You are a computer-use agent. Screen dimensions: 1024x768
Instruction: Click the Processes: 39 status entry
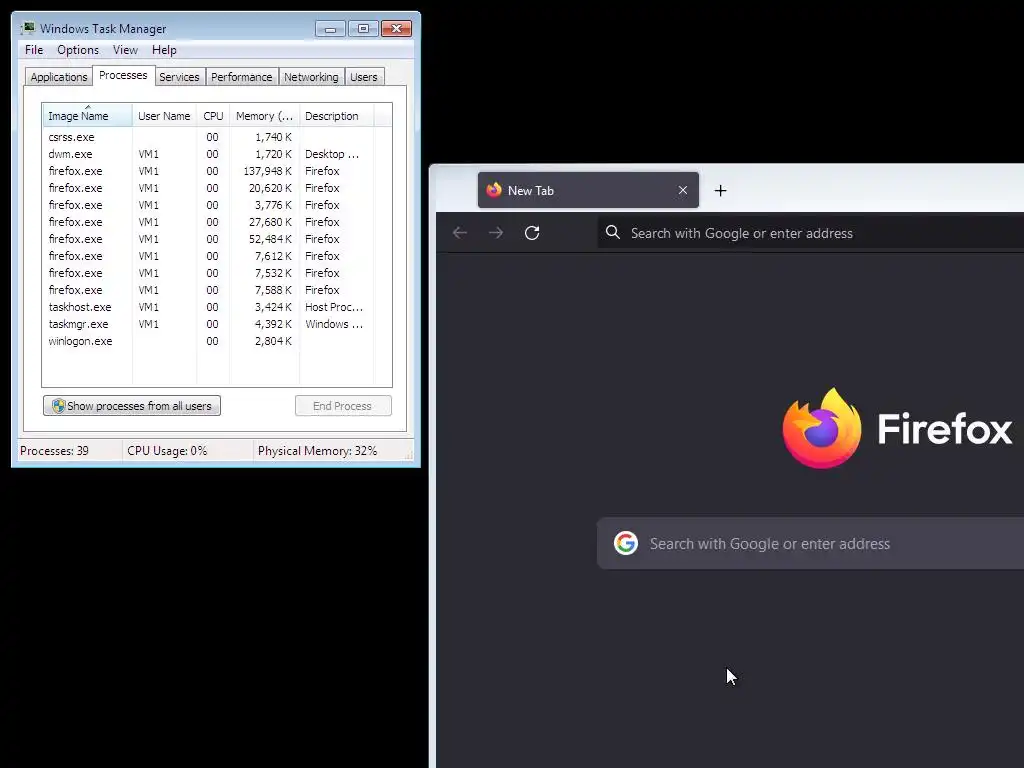54,451
